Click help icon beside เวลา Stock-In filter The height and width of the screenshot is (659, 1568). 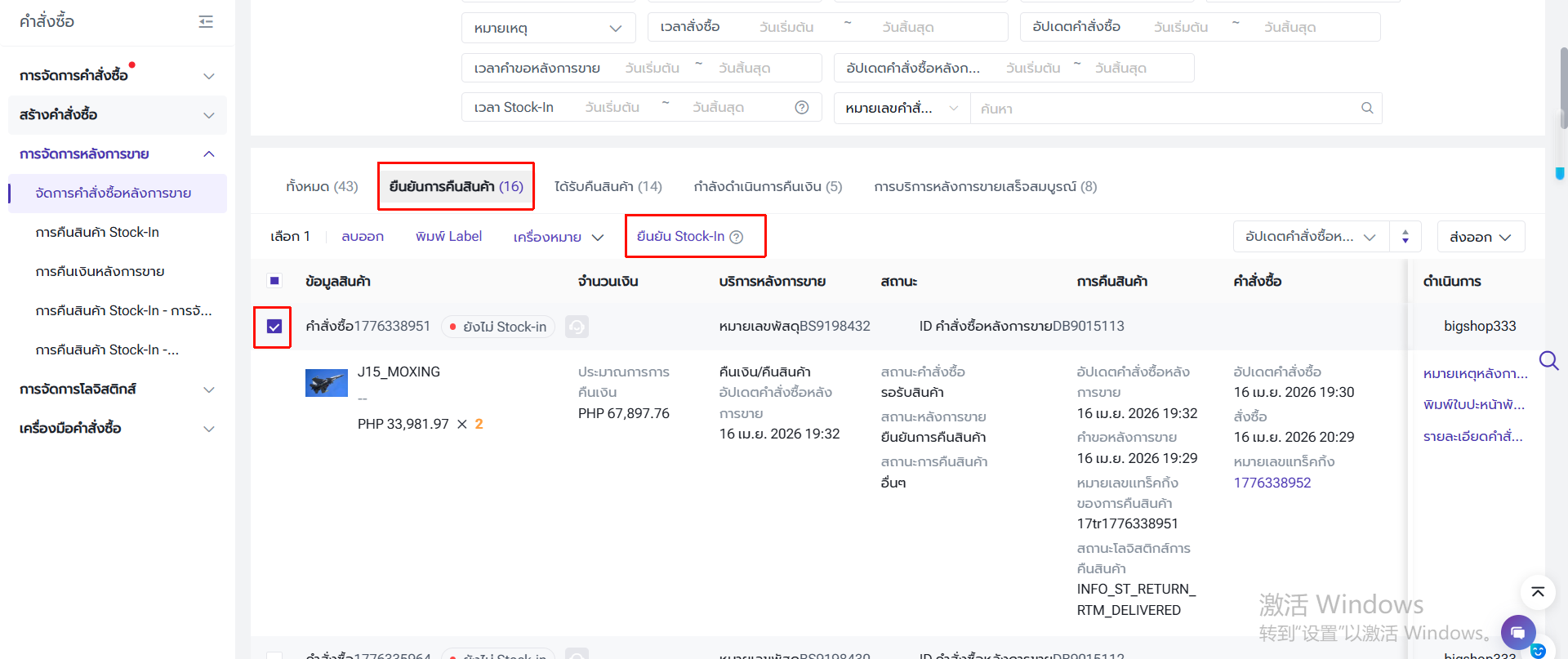click(x=801, y=108)
